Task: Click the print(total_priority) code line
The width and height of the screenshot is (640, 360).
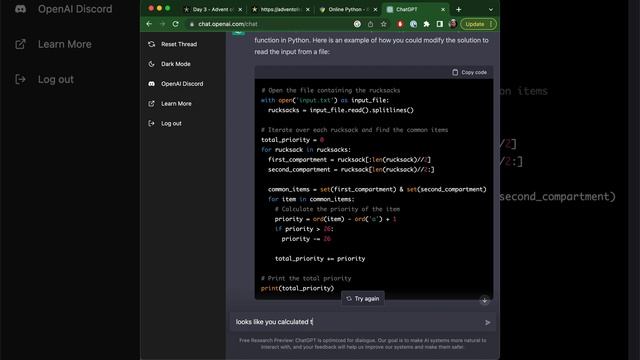Action: [x=298, y=288]
